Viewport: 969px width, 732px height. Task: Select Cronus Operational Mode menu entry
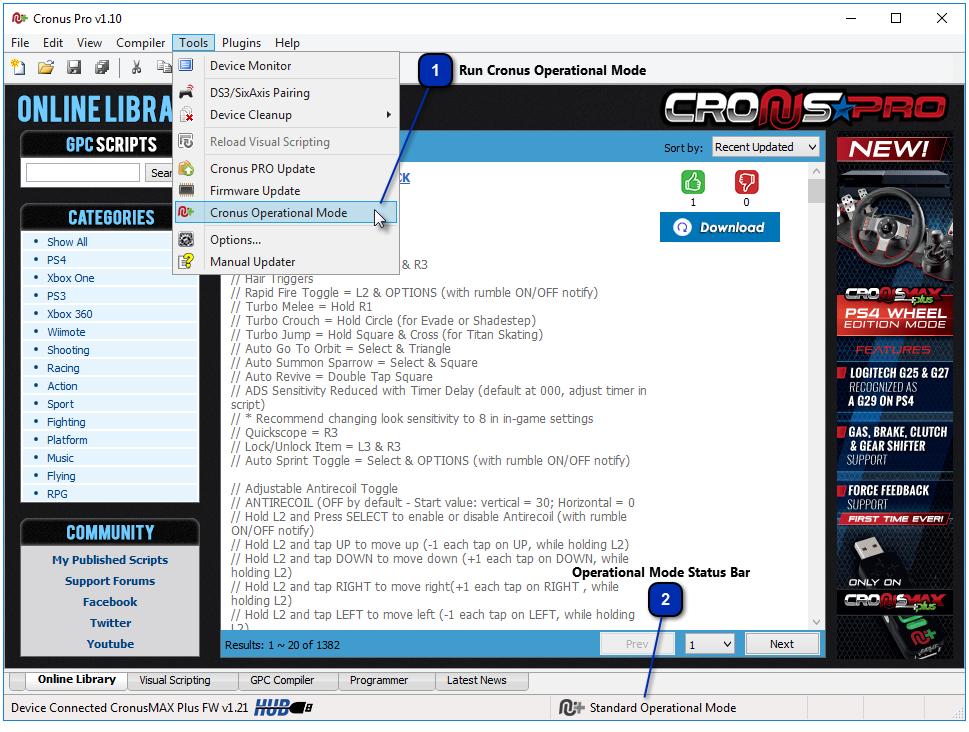[286, 213]
